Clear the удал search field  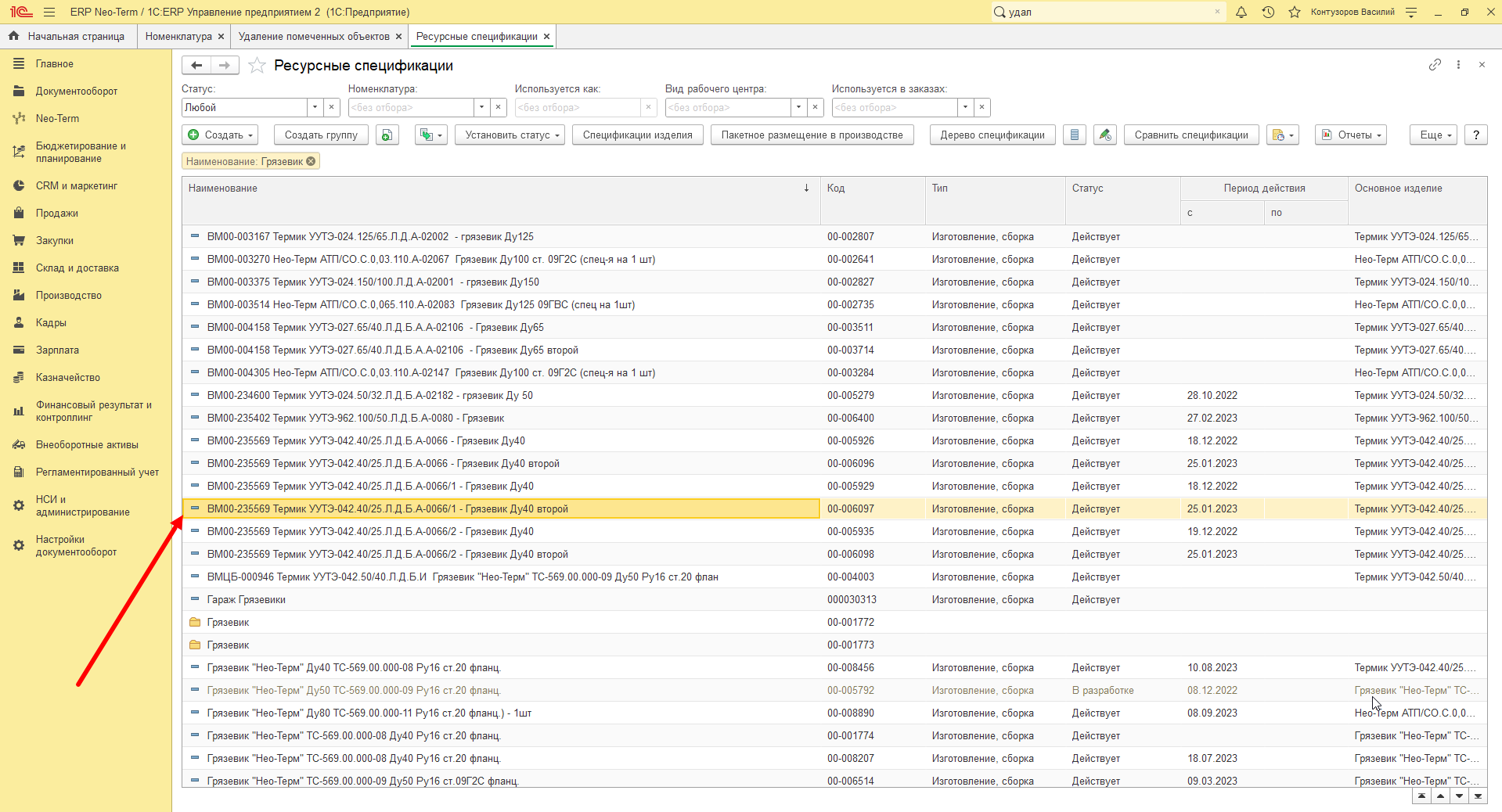pyautogui.click(x=1217, y=12)
